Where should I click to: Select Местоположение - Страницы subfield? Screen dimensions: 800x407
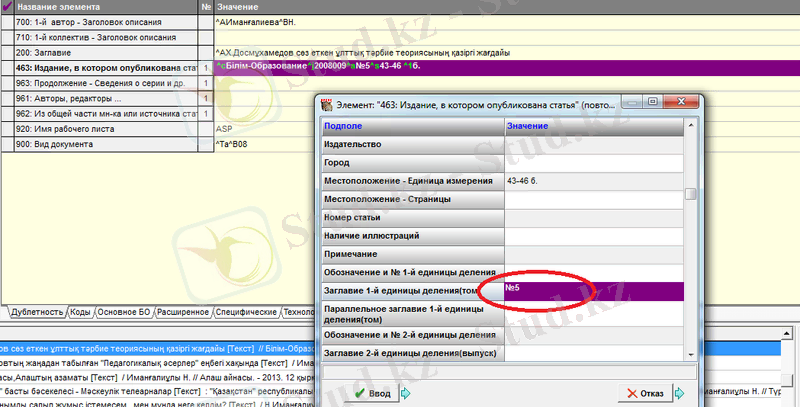point(413,199)
